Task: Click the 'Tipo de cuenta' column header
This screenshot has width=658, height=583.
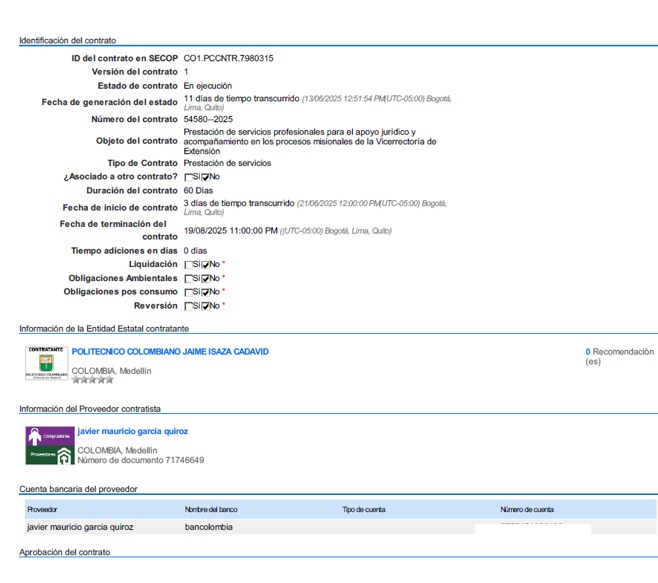Action: [x=365, y=510]
